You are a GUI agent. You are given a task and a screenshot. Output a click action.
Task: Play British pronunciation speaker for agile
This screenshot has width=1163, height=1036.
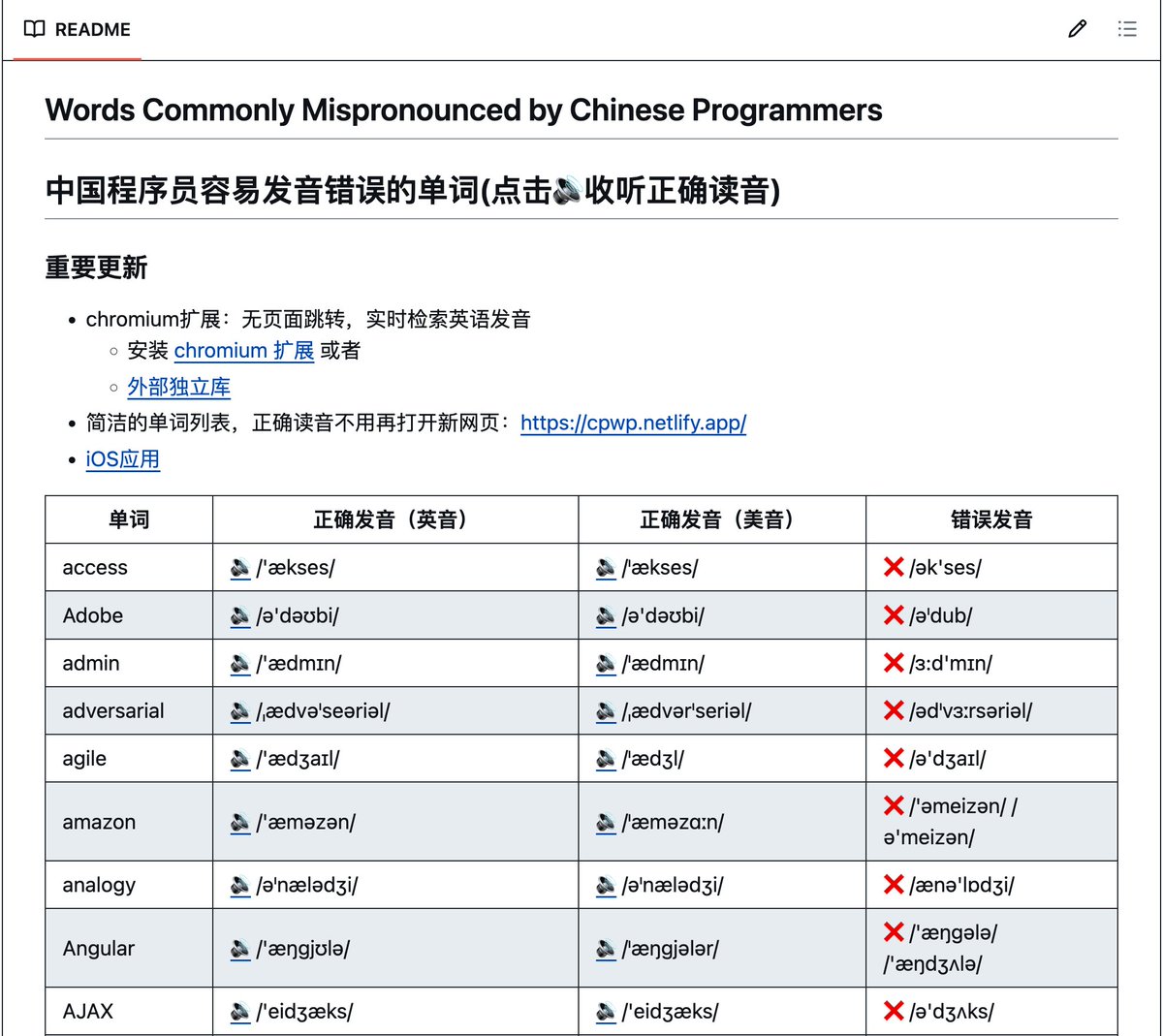(240, 759)
